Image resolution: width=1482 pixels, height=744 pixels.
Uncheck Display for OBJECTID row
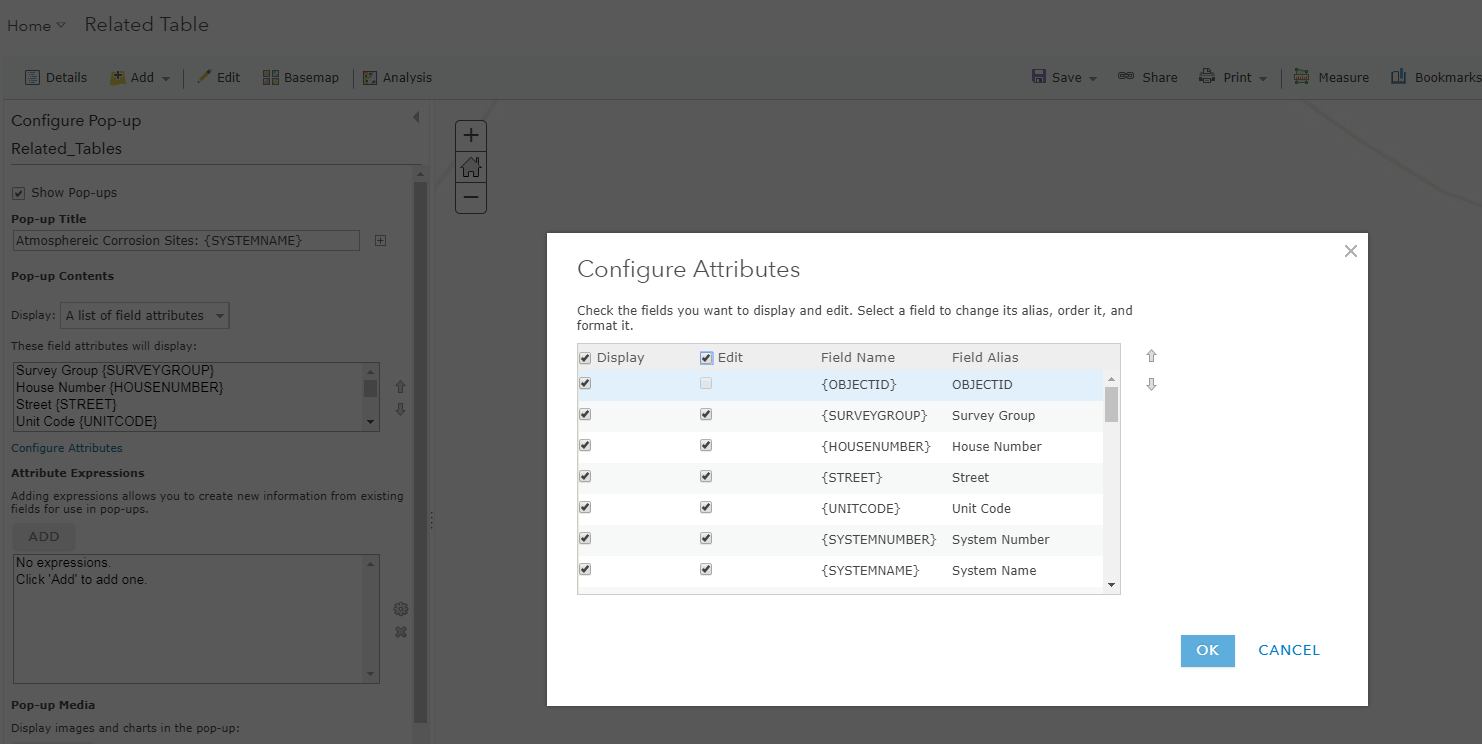coord(585,383)
